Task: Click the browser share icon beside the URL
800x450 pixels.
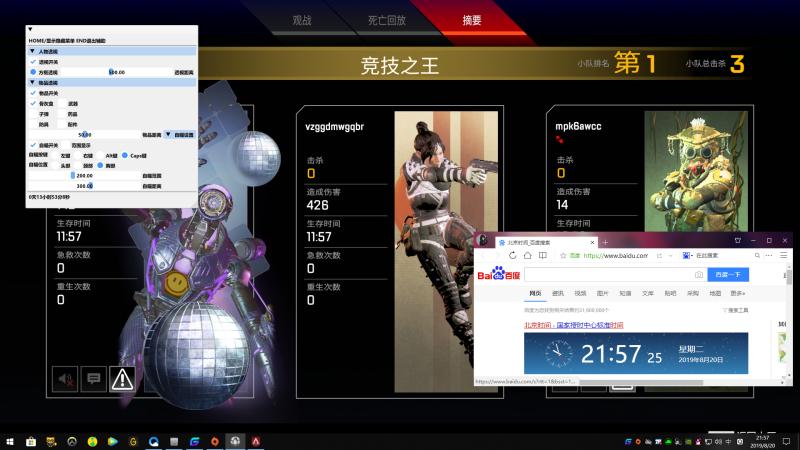Action: [x=659, y=256]
